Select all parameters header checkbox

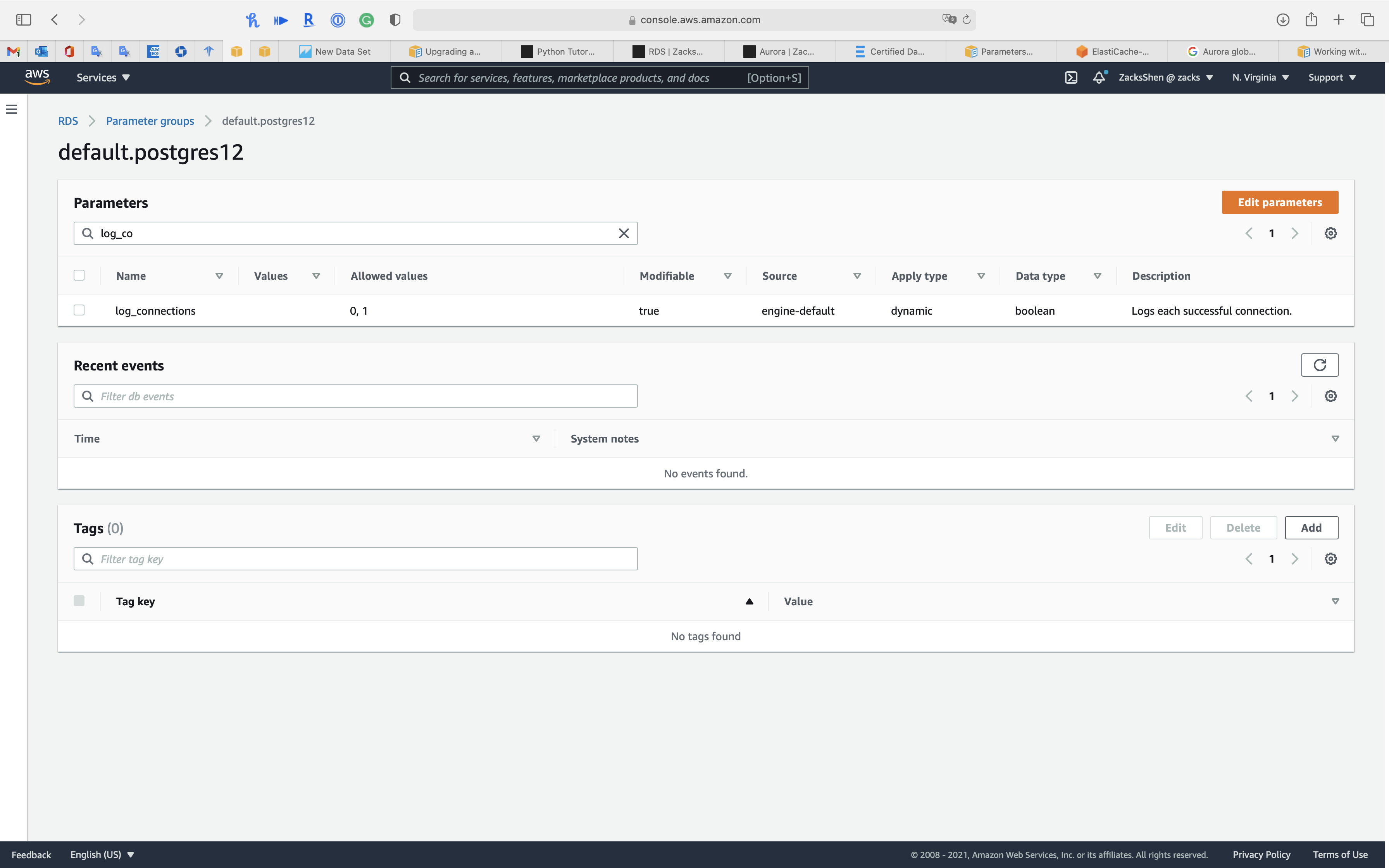79,275
